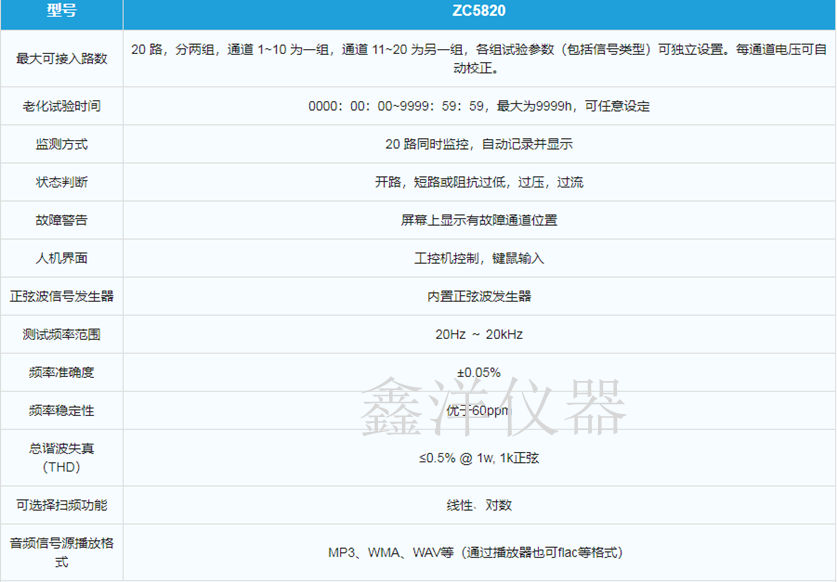The height and width of the screenshot is (582, 837).
Task: Click the ±0.05% accuracy value
Action: (x=479, y=372)
